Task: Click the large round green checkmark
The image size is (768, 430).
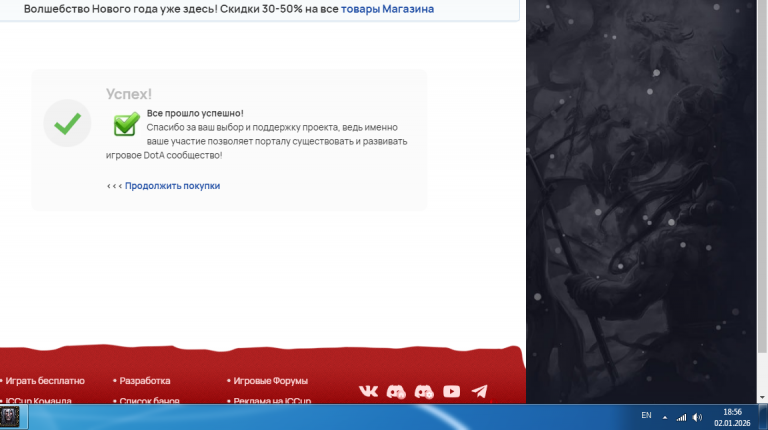Action: pyautogui.click(x=68, y=123)
